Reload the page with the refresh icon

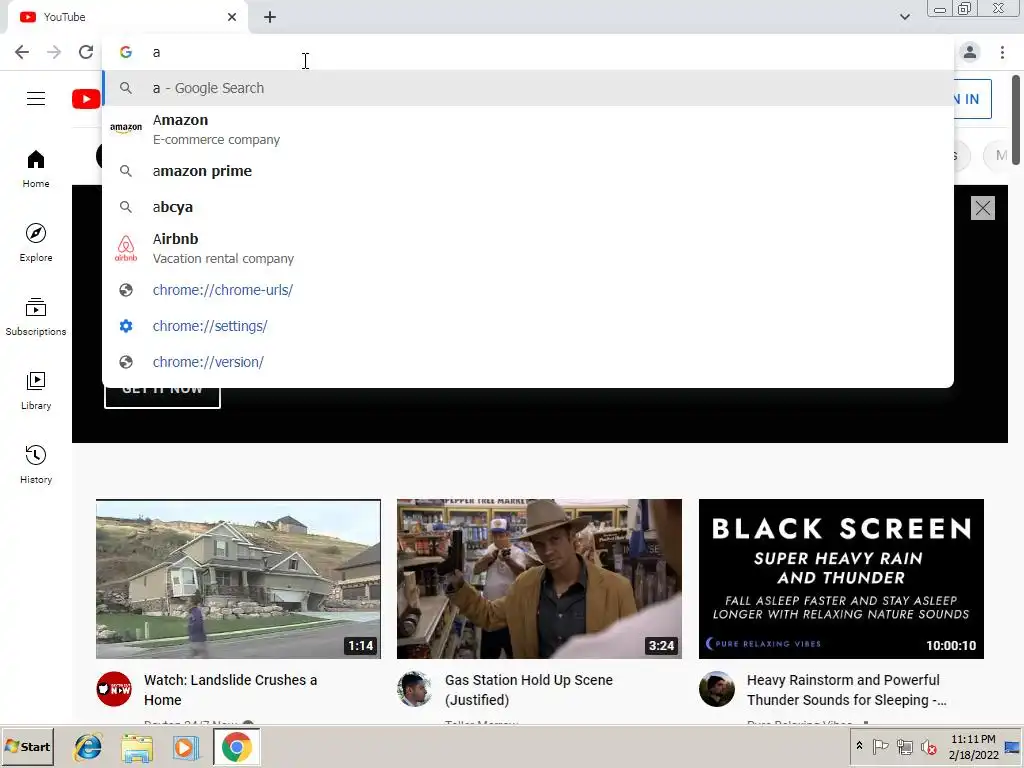click(86, 52)
